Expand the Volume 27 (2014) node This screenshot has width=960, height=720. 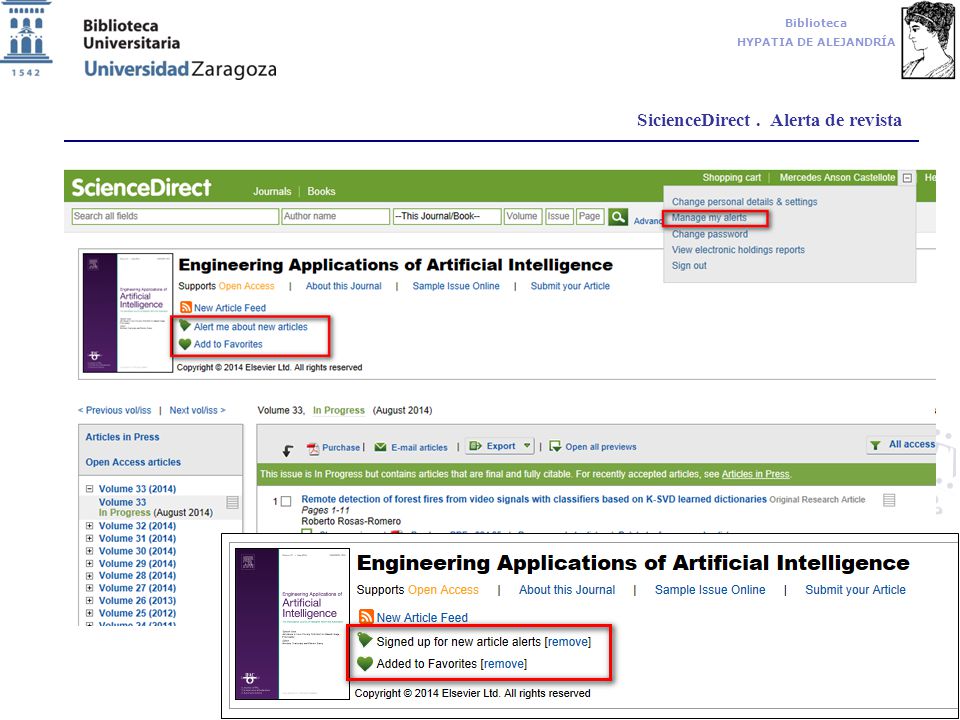coord(89,588)
